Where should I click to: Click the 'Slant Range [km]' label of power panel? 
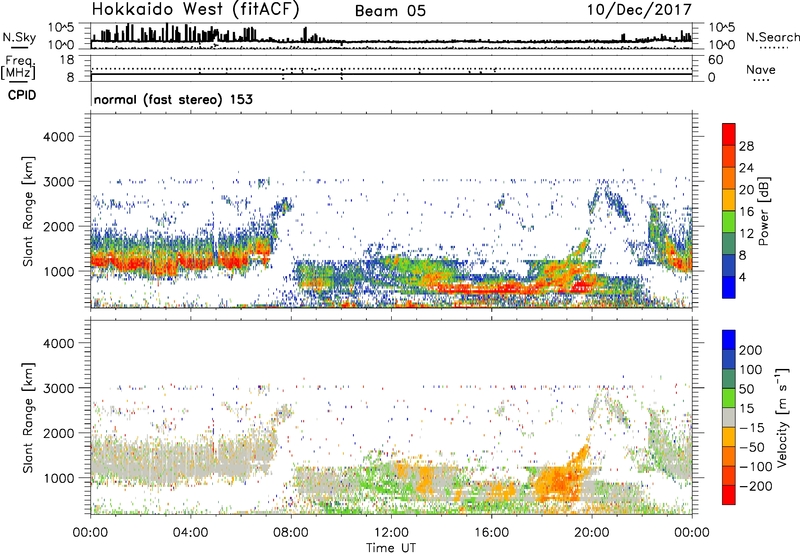point(28,212)
